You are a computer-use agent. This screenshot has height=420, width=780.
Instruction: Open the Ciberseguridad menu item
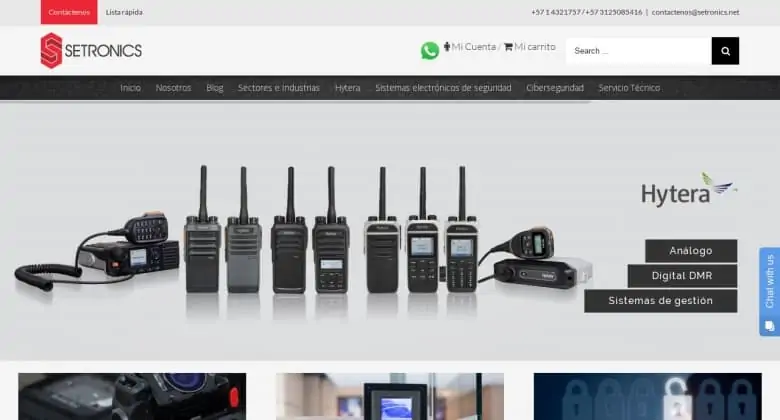pos(555,88)
